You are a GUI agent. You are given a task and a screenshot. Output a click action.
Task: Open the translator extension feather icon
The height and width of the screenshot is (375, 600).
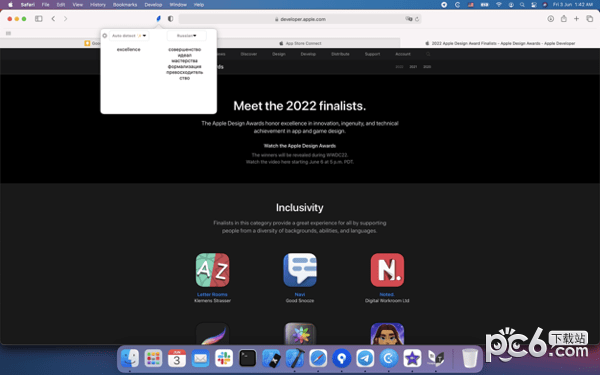158,18
